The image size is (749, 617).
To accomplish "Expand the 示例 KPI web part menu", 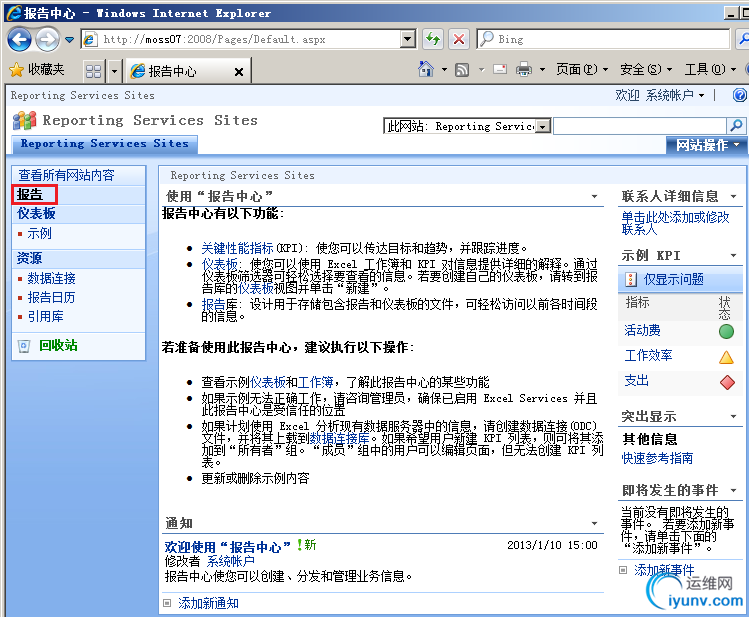I will [x=733, y=255].
